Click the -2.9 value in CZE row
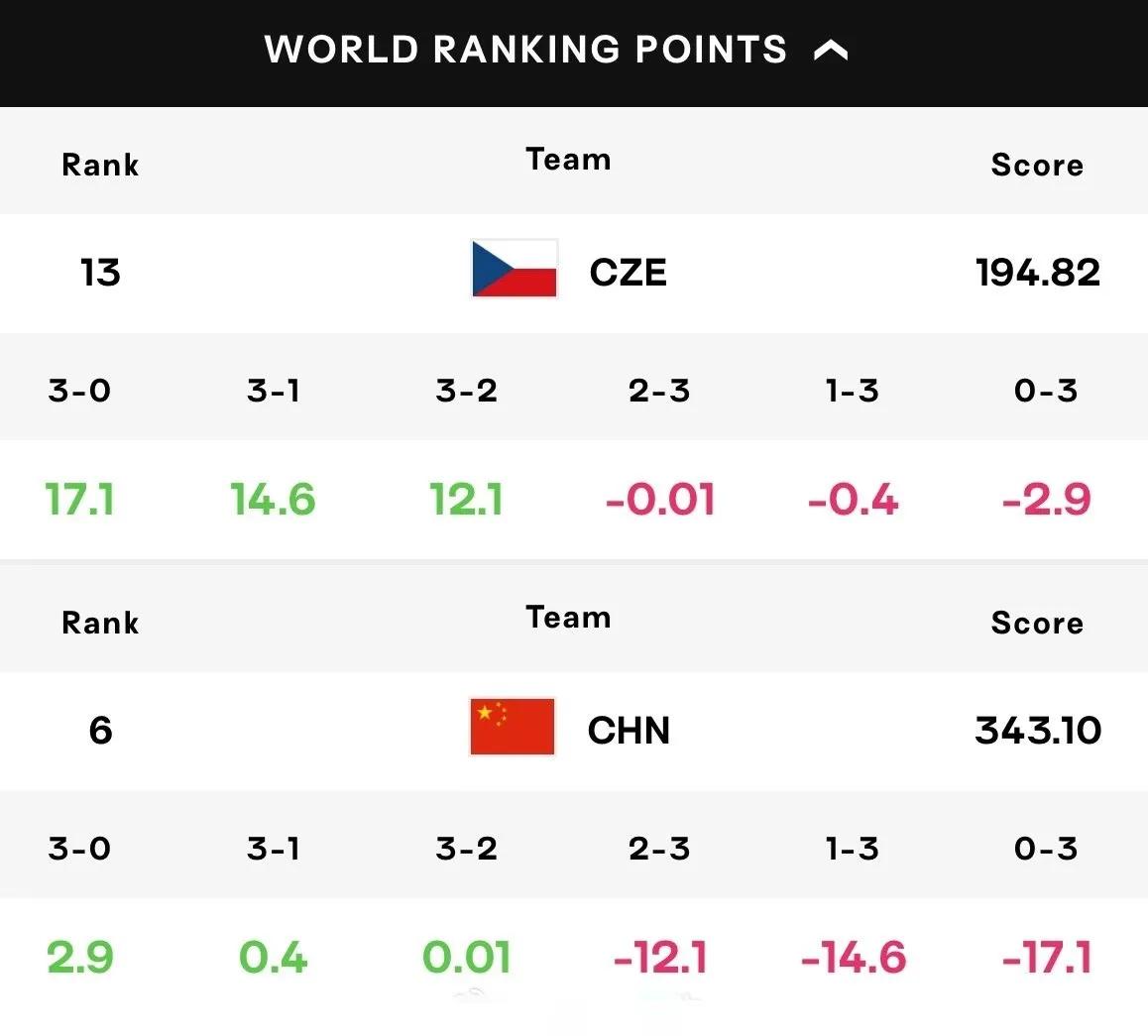 tap(1046, 500)
